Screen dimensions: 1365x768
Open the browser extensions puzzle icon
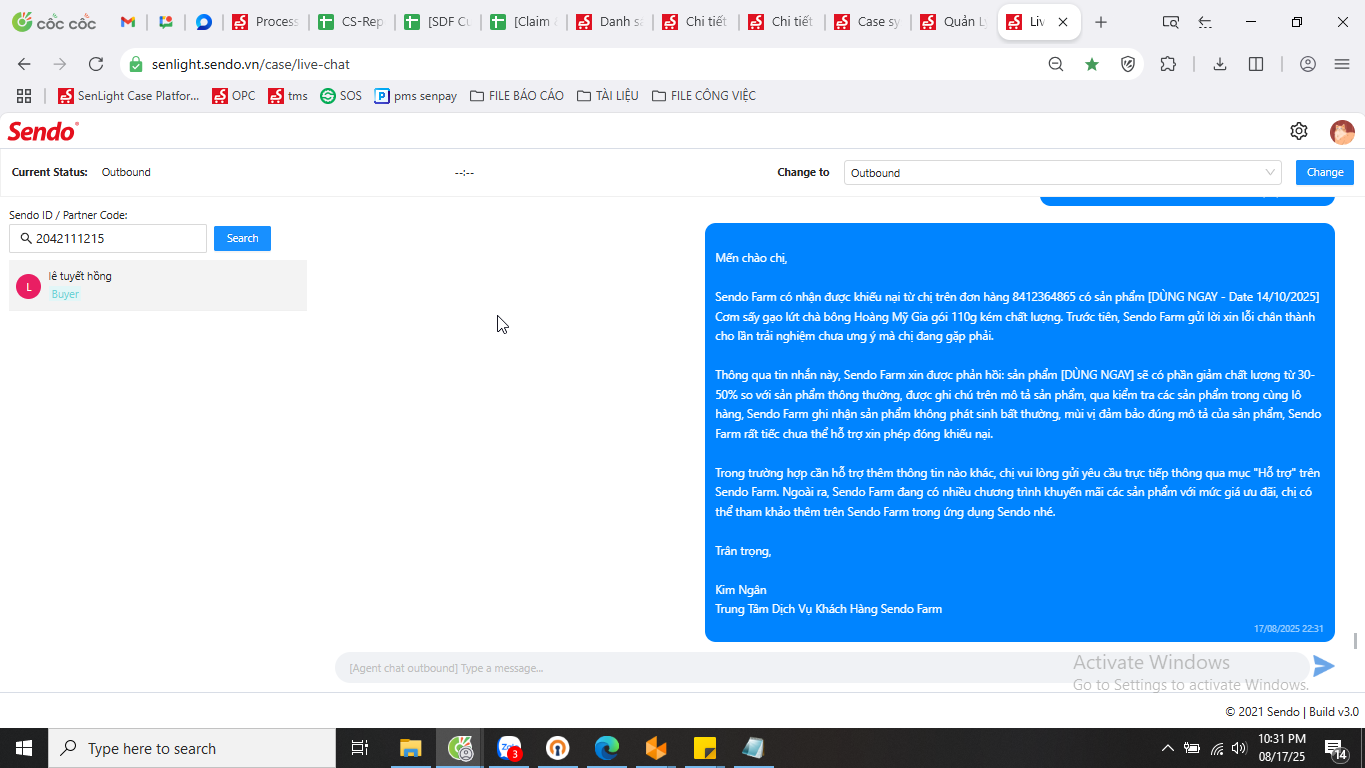click(x=1168, y=64)
